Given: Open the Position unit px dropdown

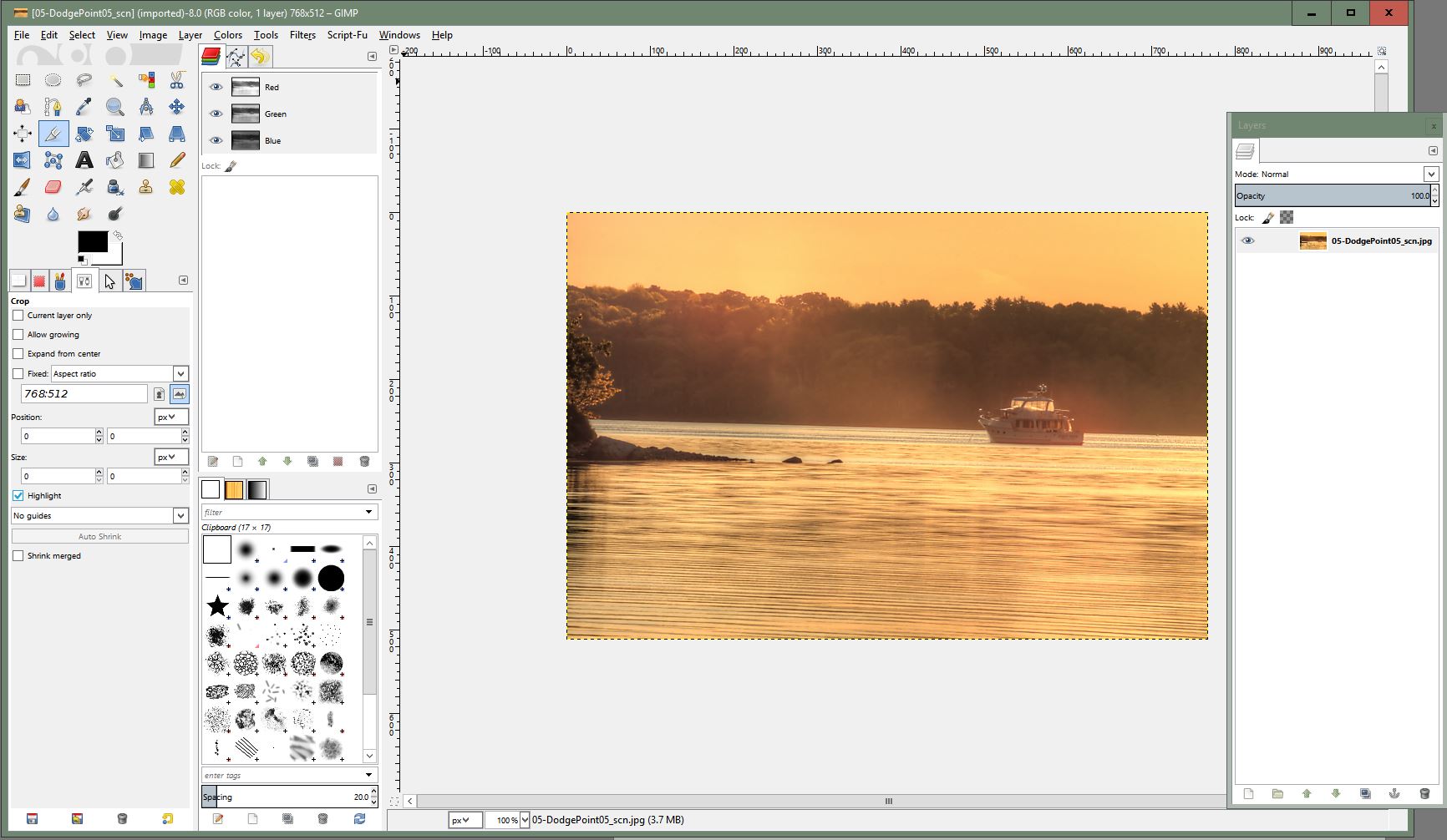Looking at the screenshot, I should click(171, 417).
